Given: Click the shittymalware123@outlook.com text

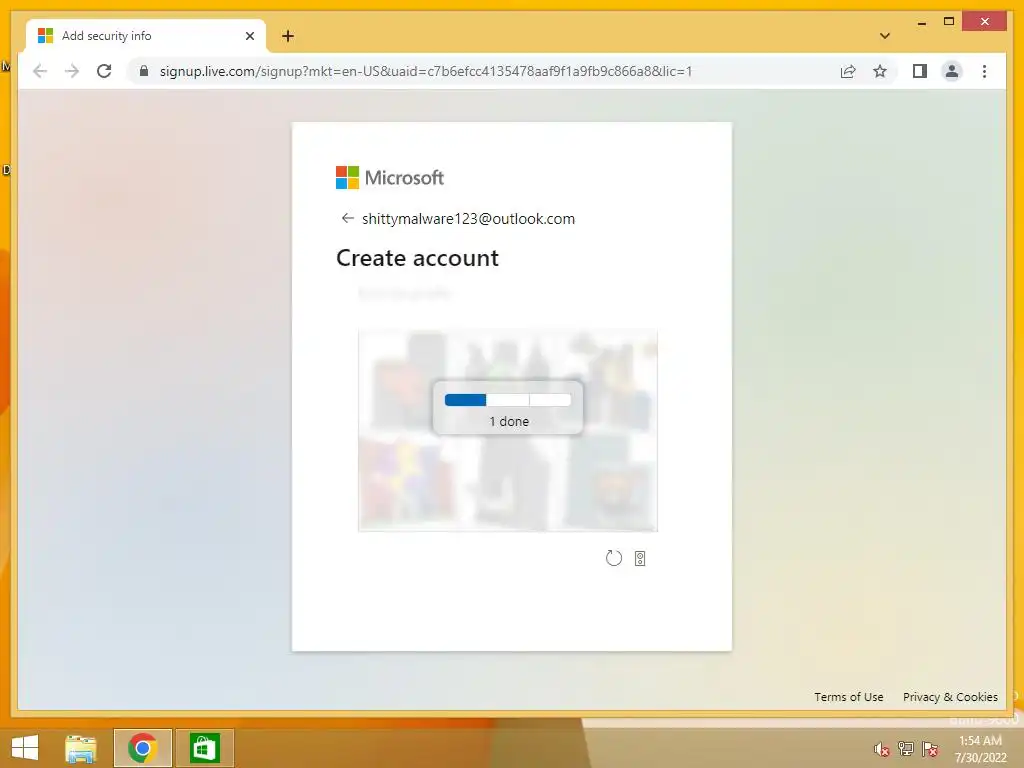Looking at the screenshot, I should (468, 219).
